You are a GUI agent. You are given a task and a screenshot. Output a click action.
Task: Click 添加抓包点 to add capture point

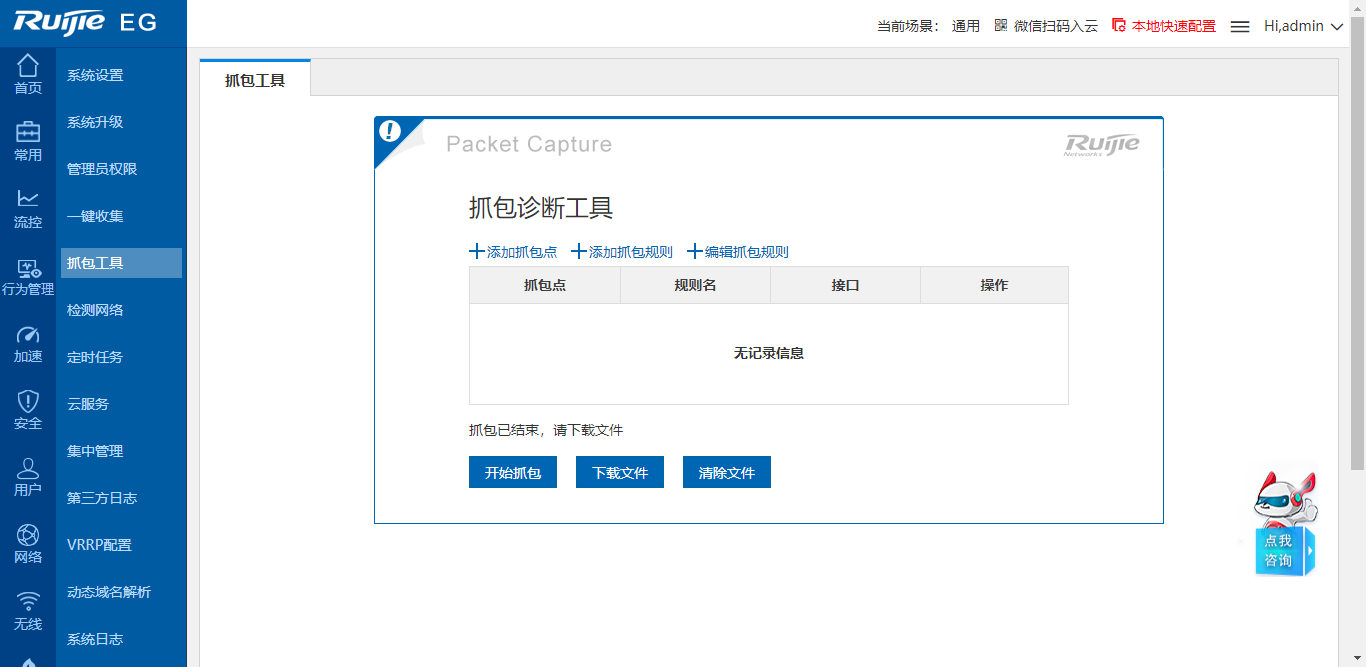click(x=513, y=252)
